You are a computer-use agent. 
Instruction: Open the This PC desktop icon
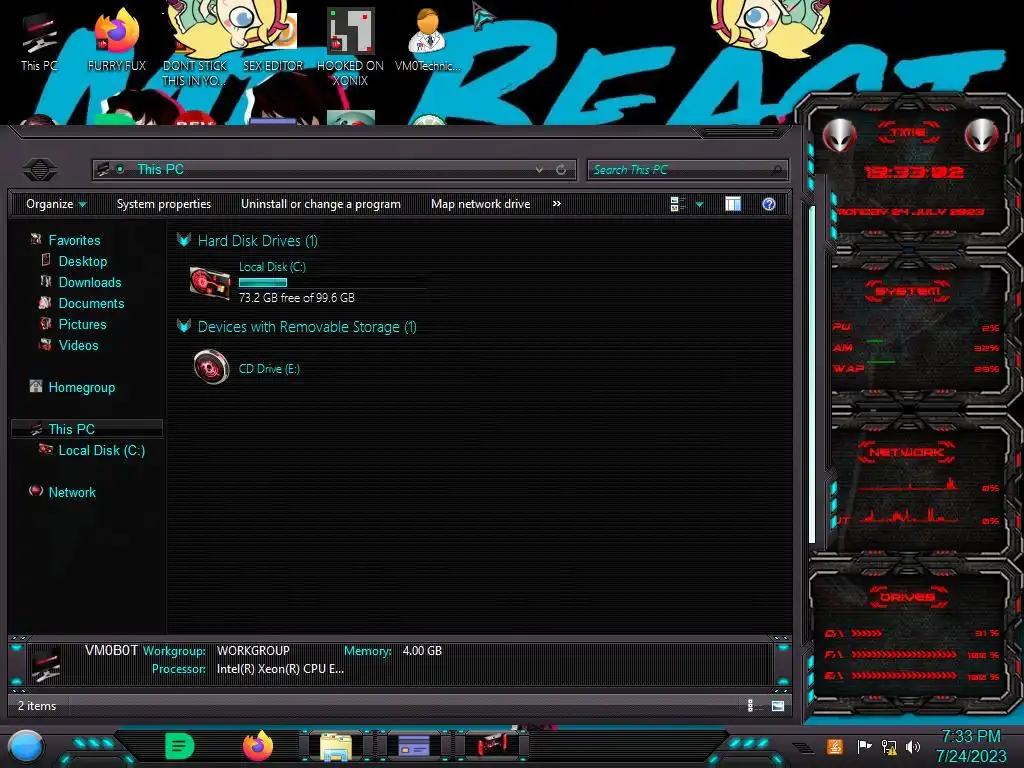[x=39, y=42]
